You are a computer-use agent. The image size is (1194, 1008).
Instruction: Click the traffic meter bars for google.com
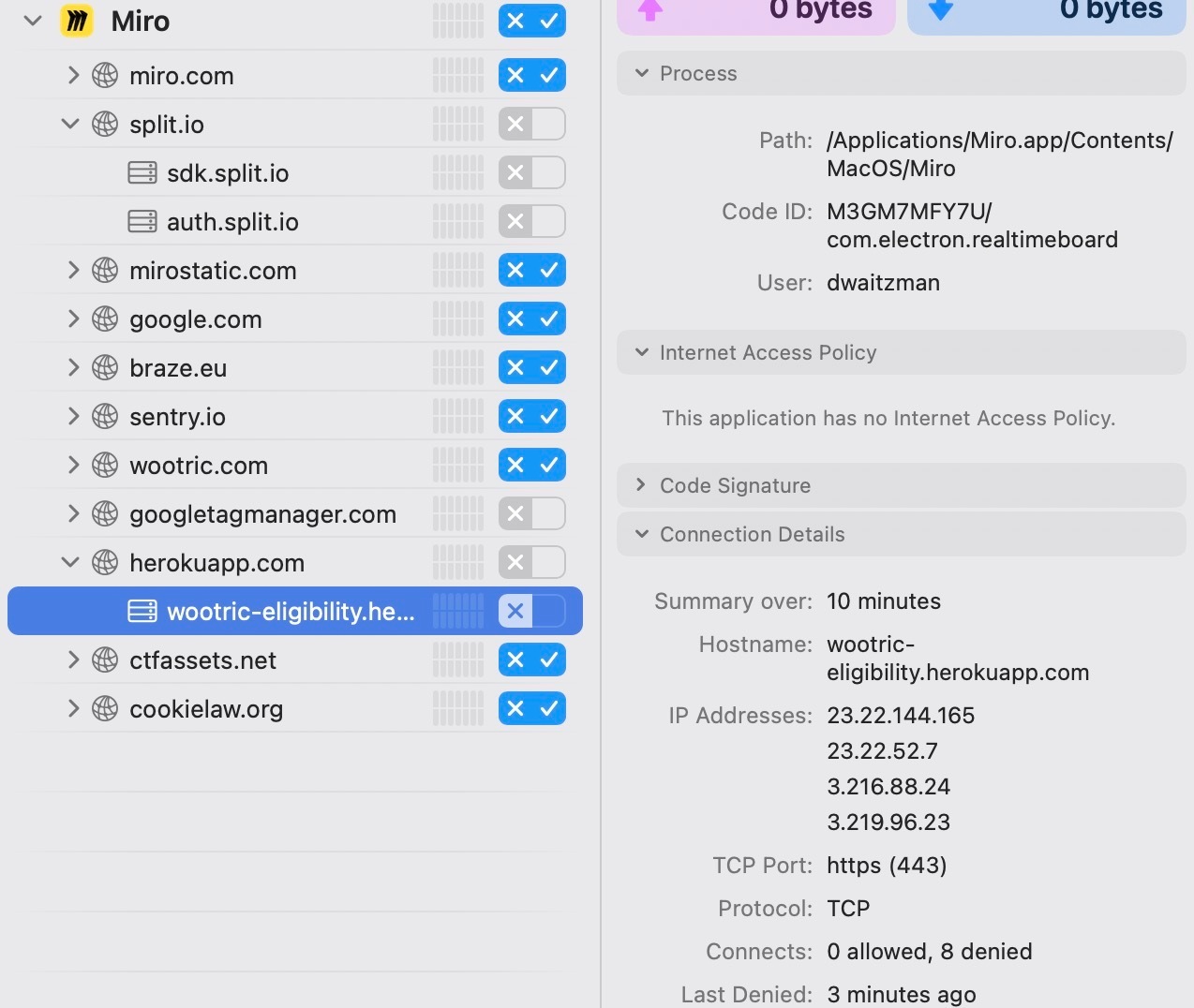tap(458, 319)
